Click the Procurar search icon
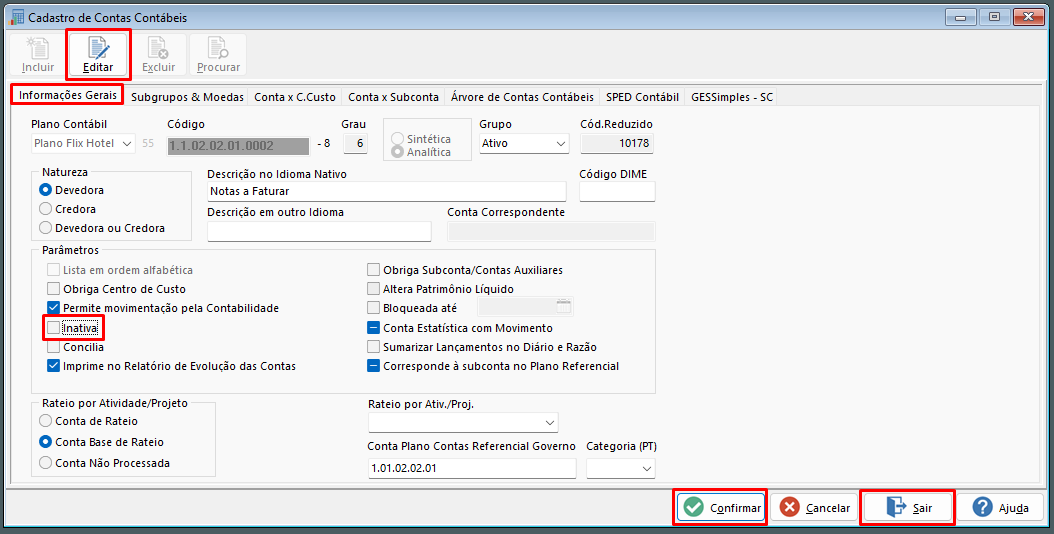The width and height of the screenshot is (1054, 534). [x=218, y=48]
